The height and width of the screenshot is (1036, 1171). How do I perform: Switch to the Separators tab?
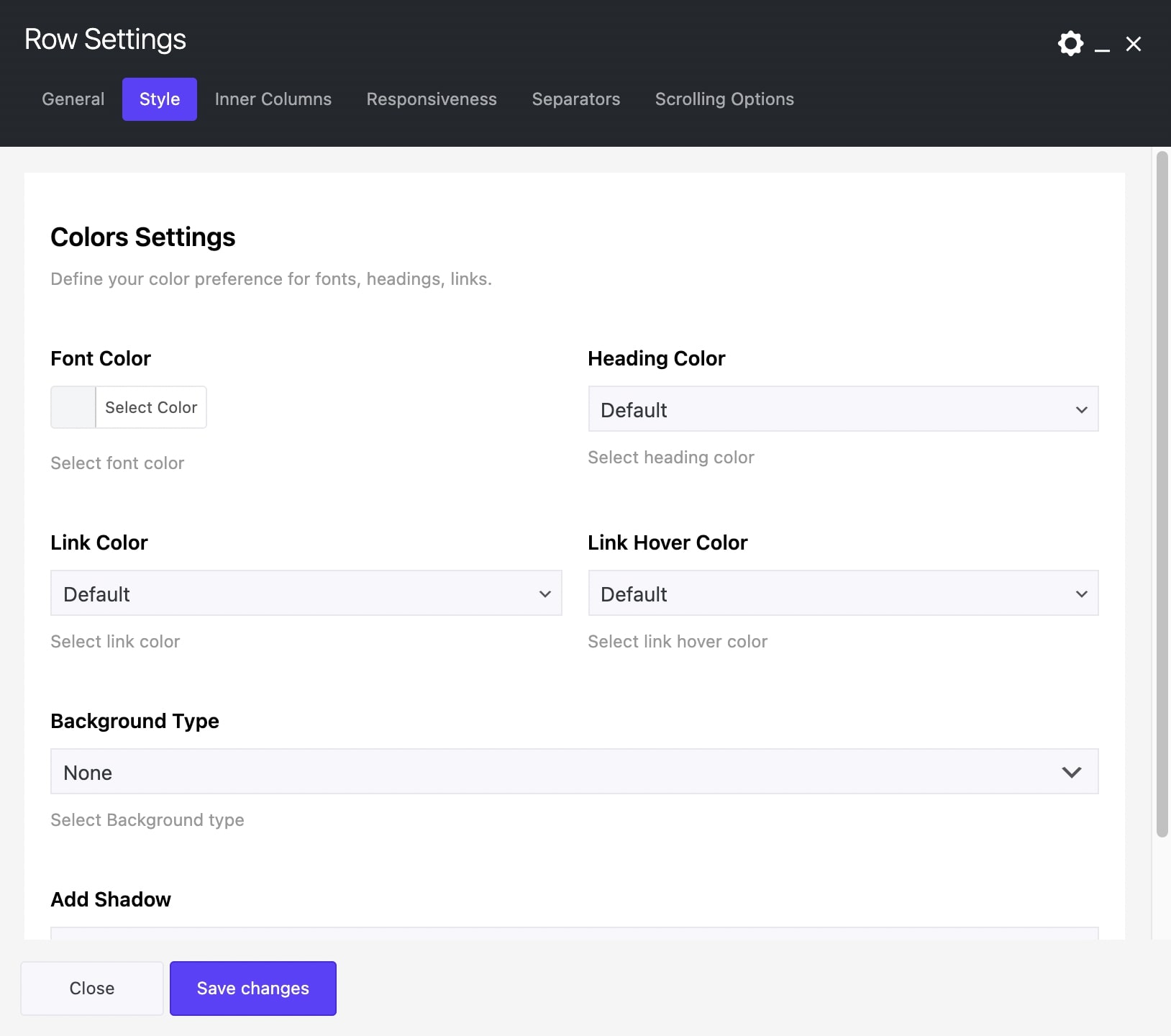[576, 99]
